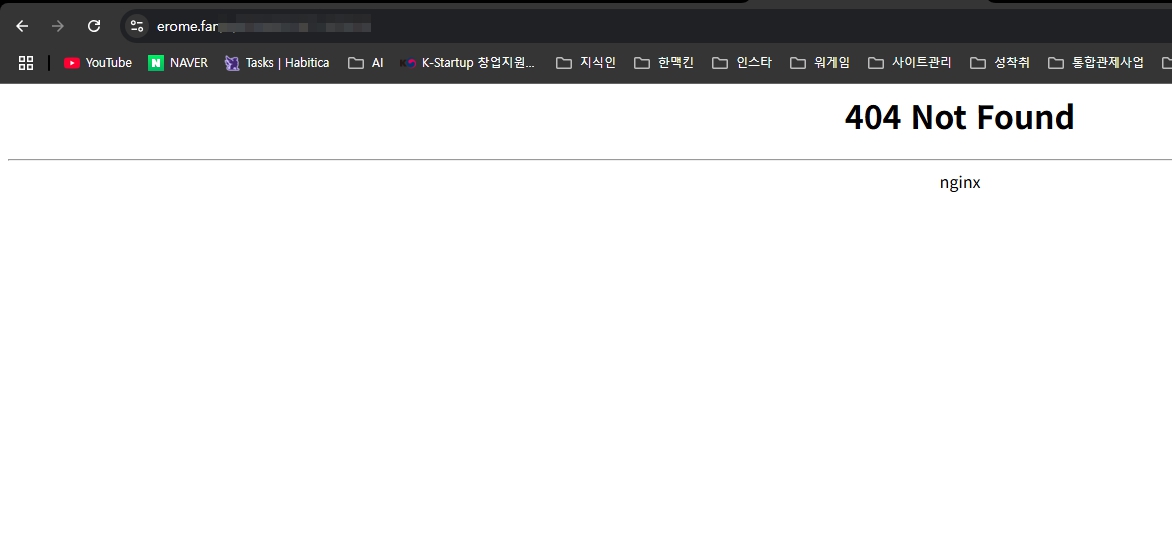Image resolution: width=1172 pixels, height=538 pixels.
Task: Open the apps grid bookmark icon
Action: [26, 63]
